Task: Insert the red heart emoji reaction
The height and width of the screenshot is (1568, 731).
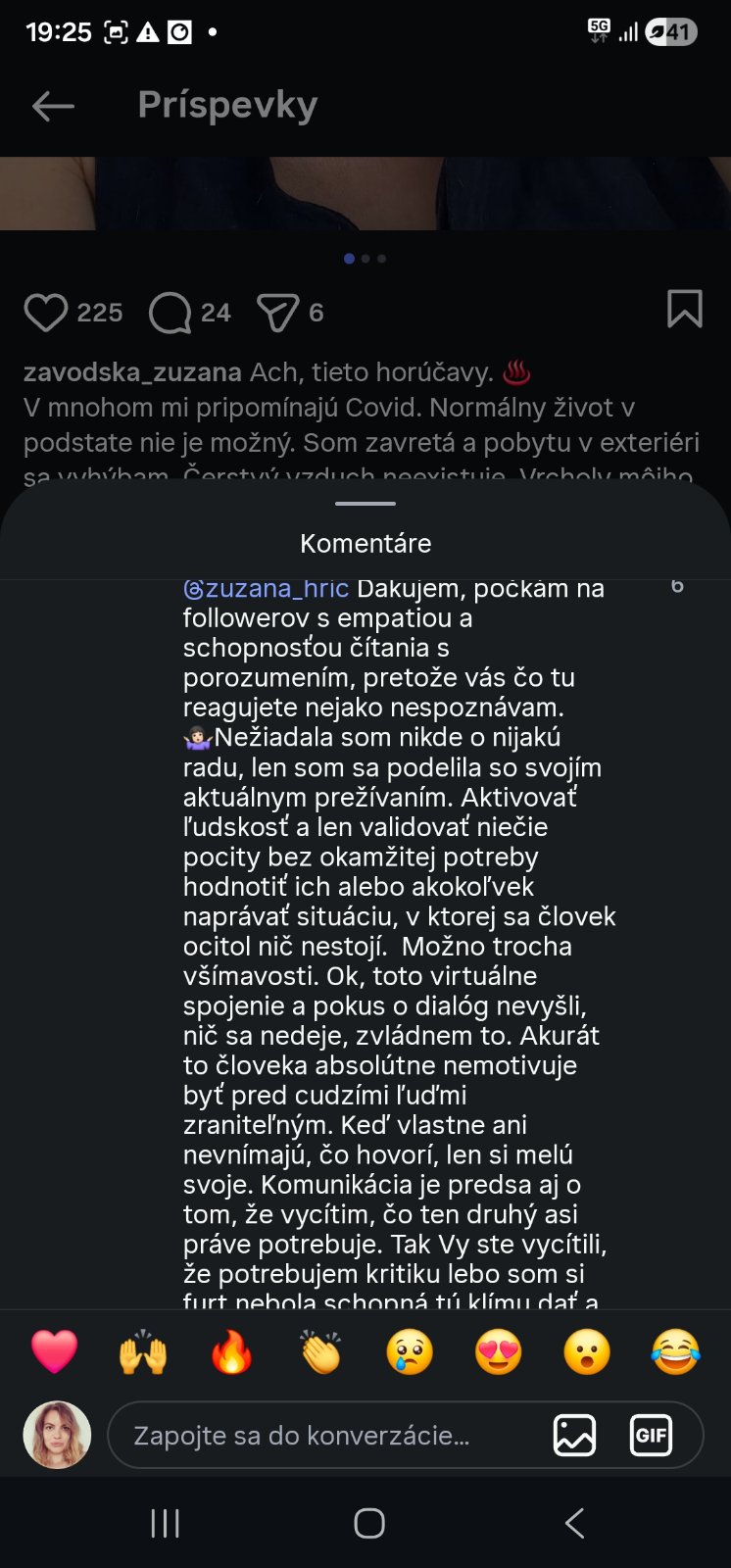Action: click(x=55, y=1351)
